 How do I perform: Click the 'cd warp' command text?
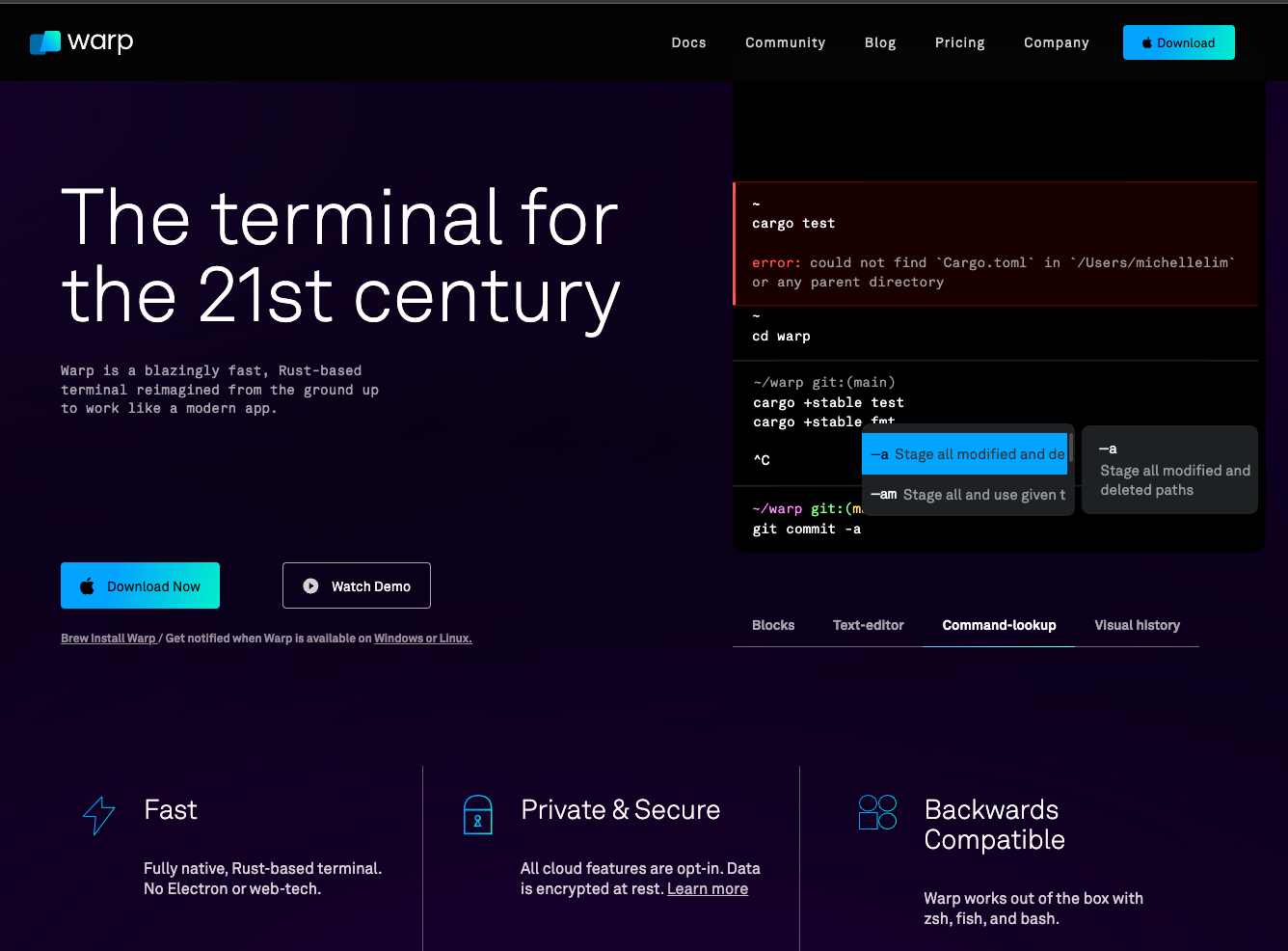point(781,337)
